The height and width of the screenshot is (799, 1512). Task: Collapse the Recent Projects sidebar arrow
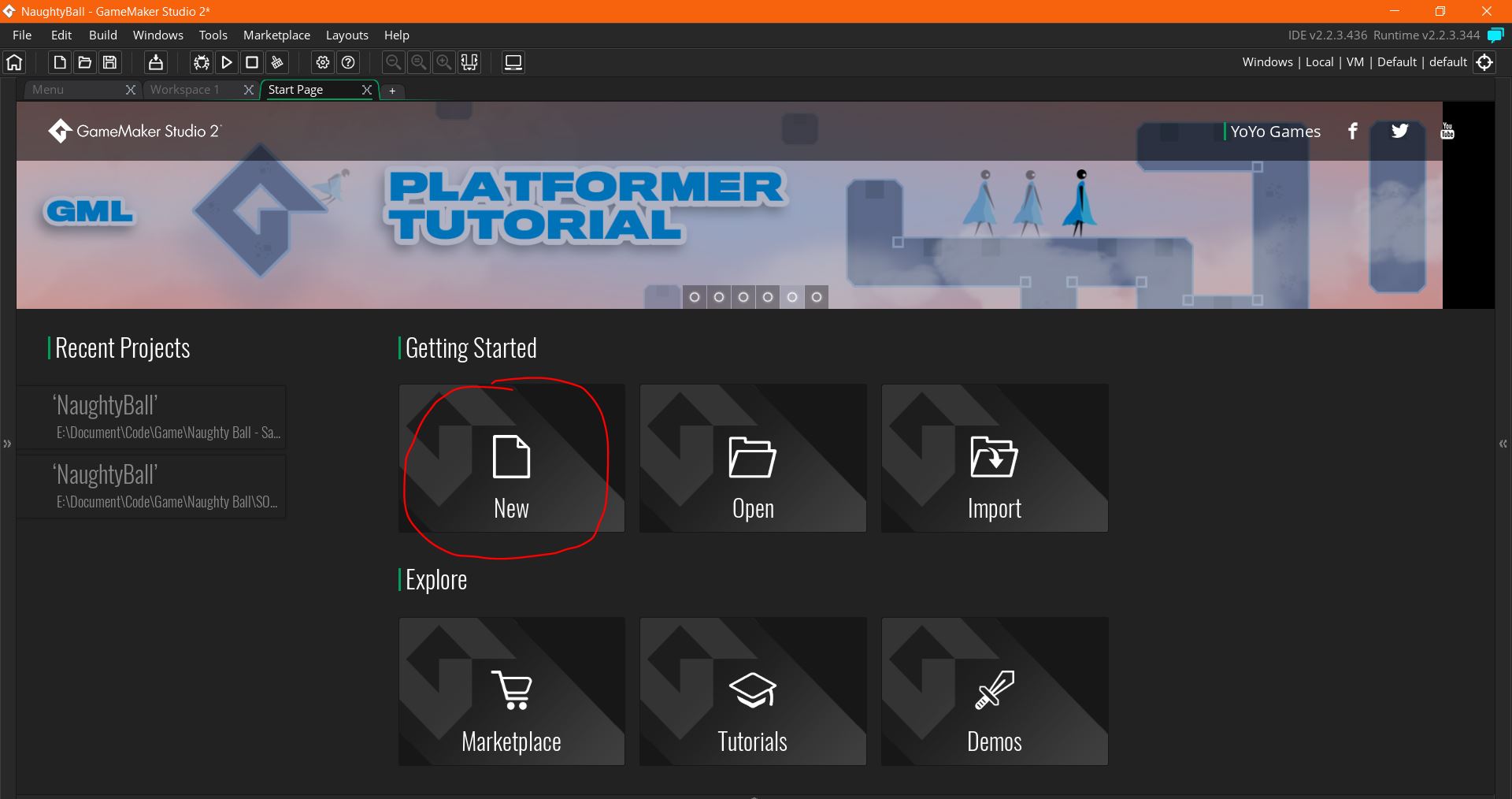7,444
